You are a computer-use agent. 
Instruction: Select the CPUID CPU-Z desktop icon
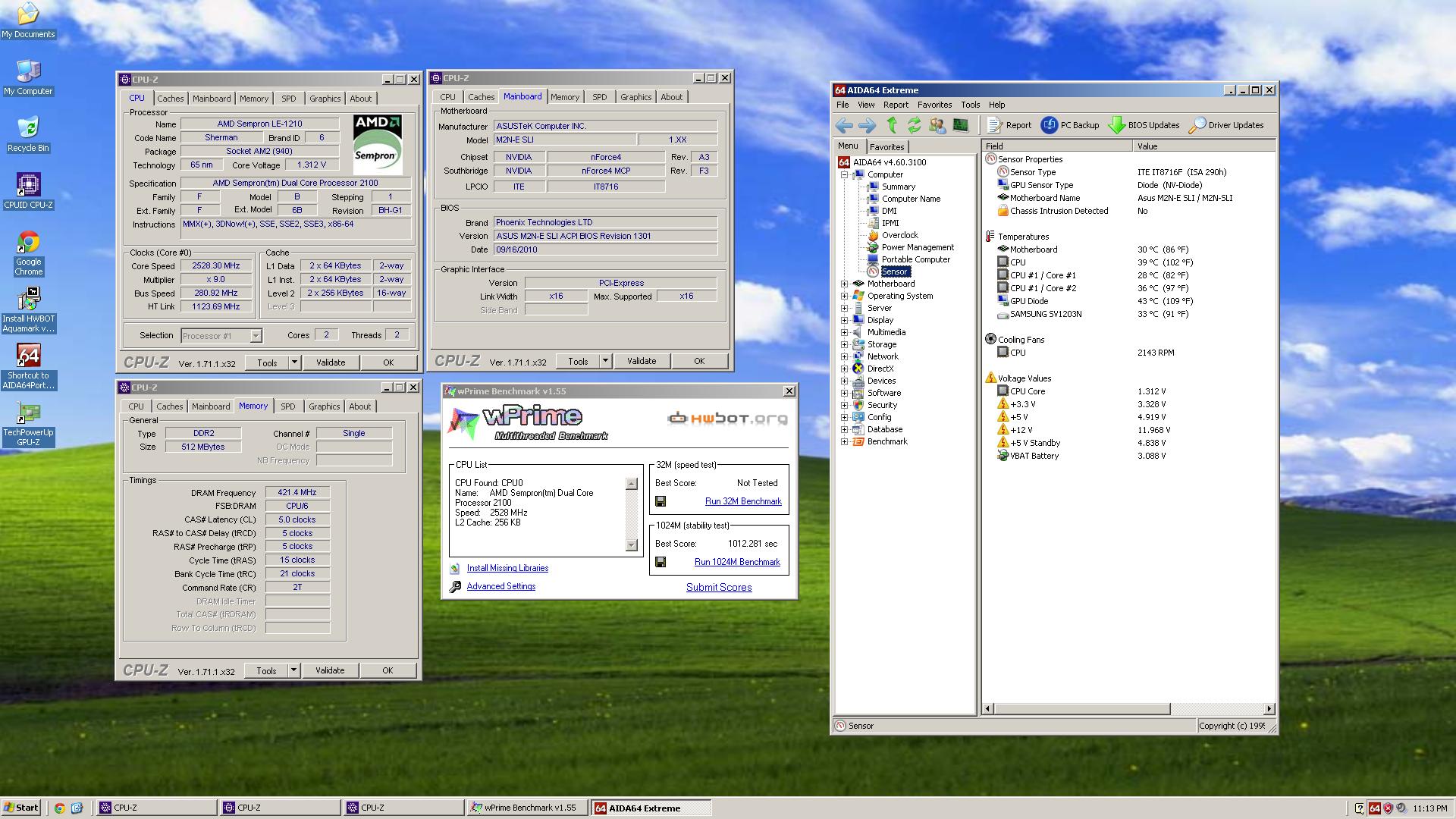28,191
